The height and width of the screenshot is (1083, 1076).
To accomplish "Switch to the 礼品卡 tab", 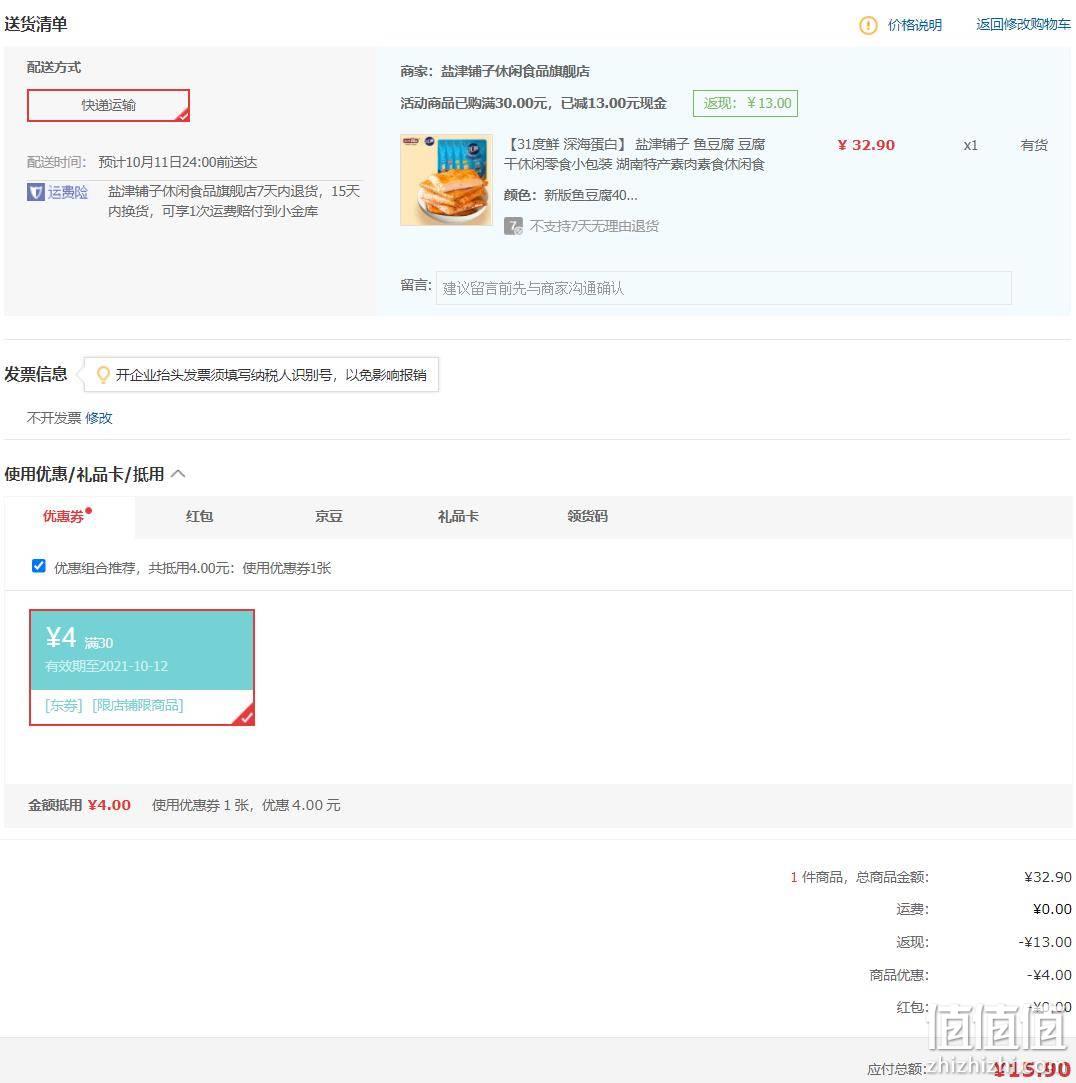I will click(458, 516).
